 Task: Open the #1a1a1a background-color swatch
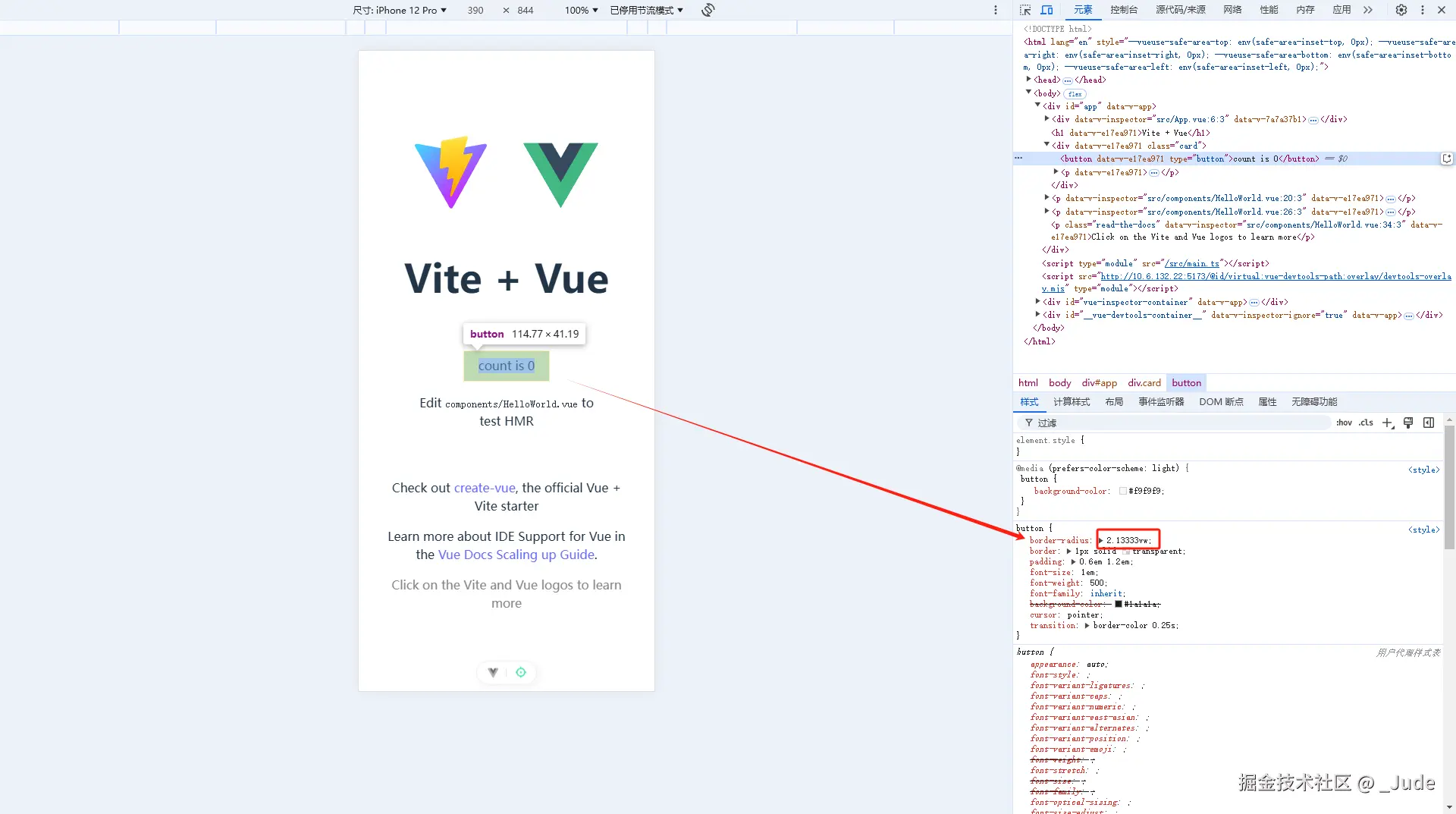(1119, 605)
